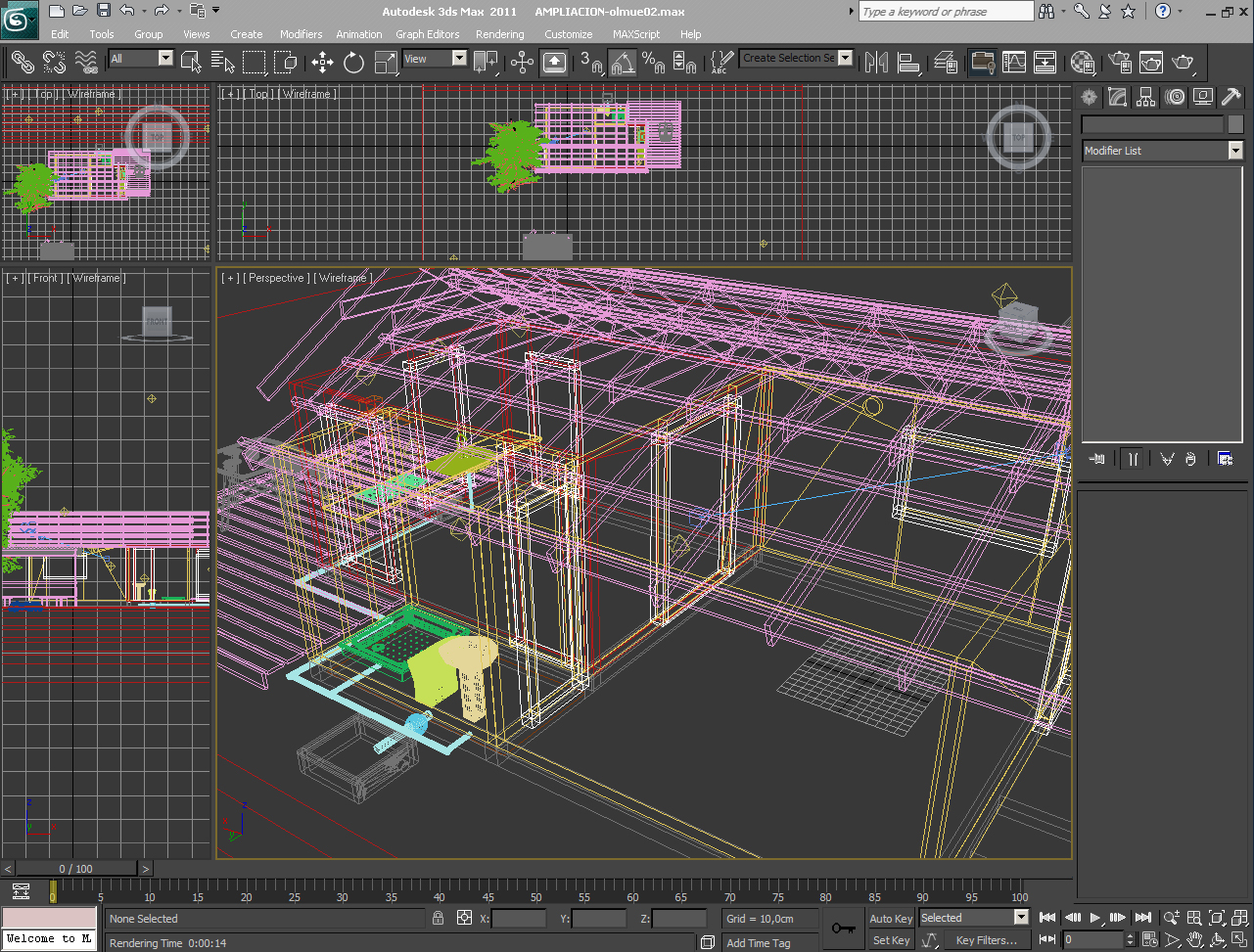Toggle the Selection Lock padlock
Screen dimensions: 1254x952
(x=438, y=918)
